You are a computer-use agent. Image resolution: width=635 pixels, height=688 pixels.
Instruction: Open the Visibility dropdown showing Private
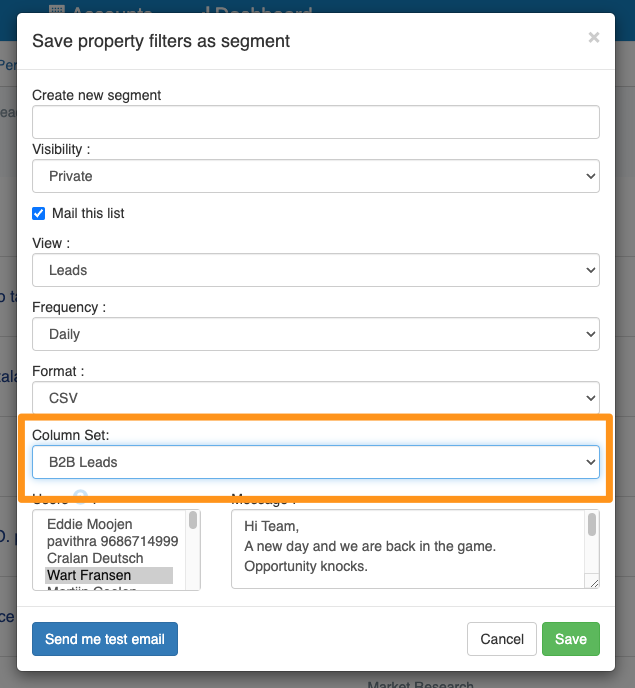coord(316,176)
